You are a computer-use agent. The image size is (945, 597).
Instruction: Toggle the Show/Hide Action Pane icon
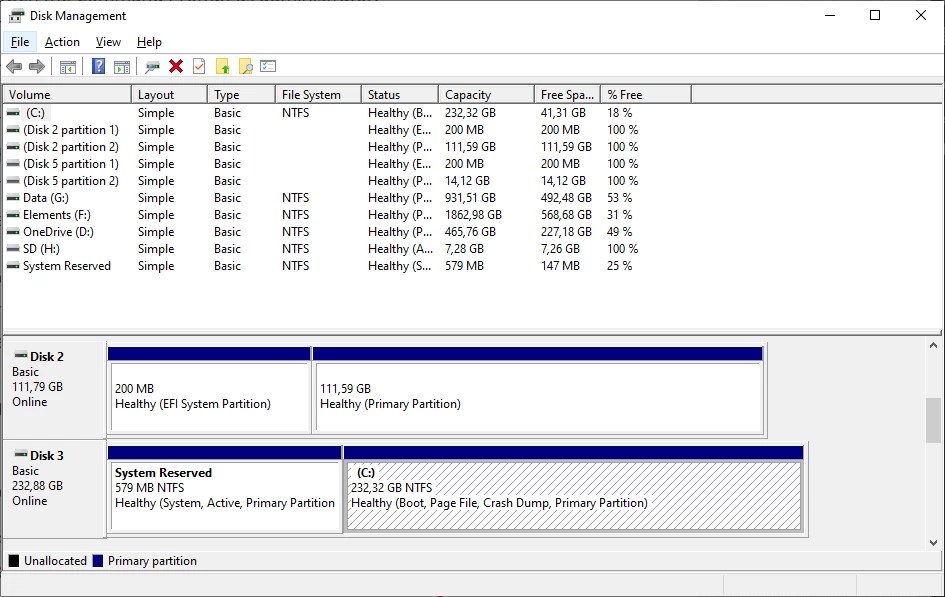[x=122, y=66]
